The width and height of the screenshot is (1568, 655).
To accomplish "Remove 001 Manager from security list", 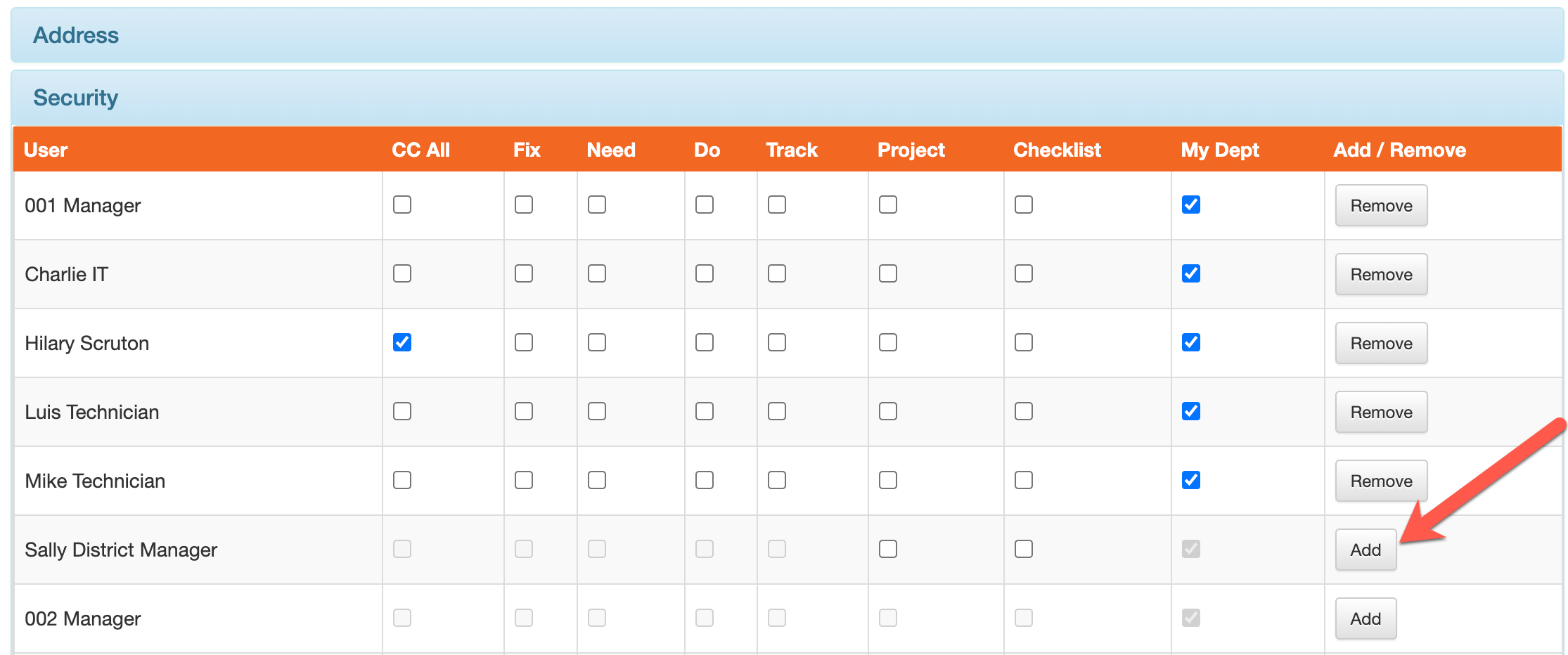I will 1381,205.
